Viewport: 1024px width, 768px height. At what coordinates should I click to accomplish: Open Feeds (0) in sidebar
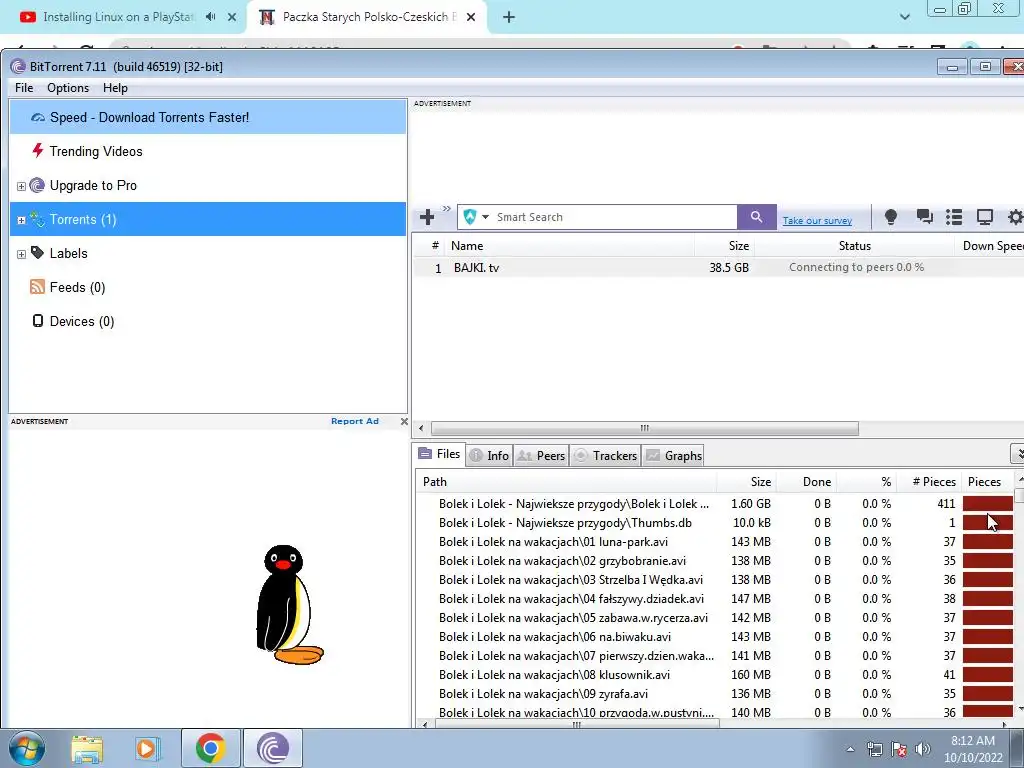pyautogui.click(x=77, y=287)
